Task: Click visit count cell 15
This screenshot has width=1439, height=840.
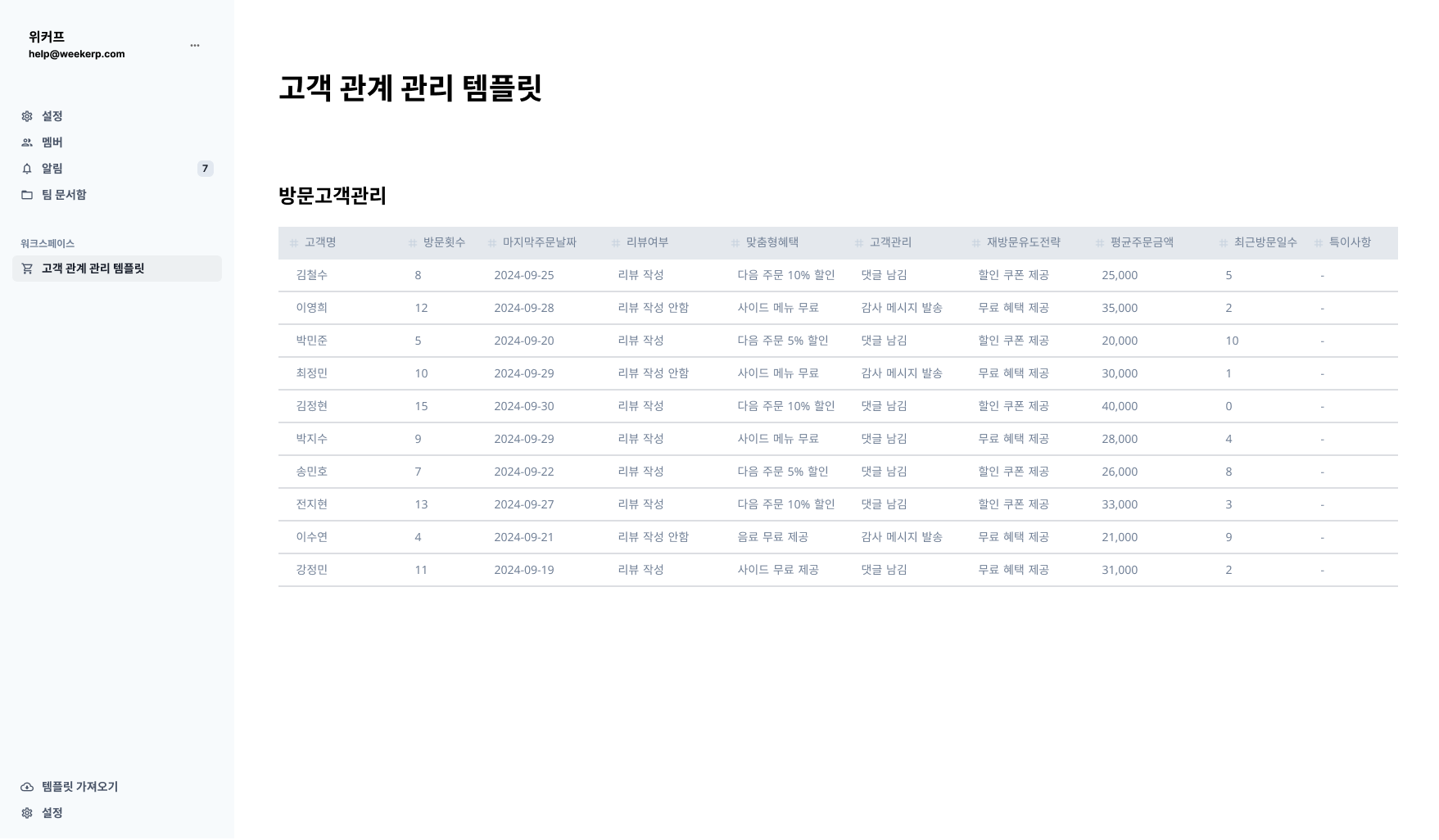Action: coord(421,406)
